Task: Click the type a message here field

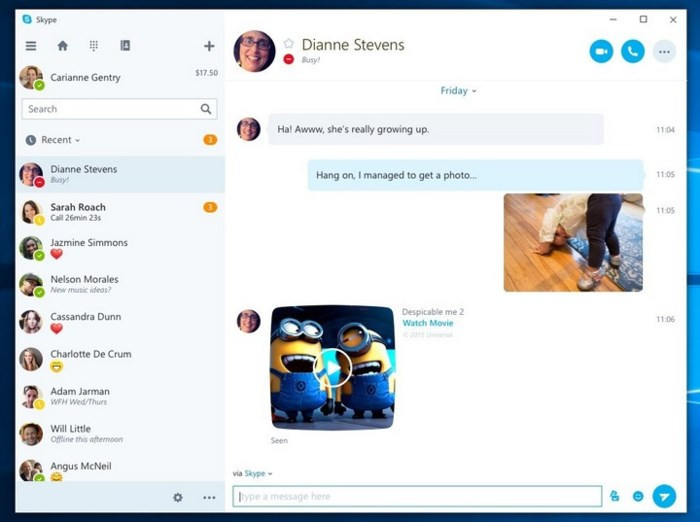Action: (417, 496)
